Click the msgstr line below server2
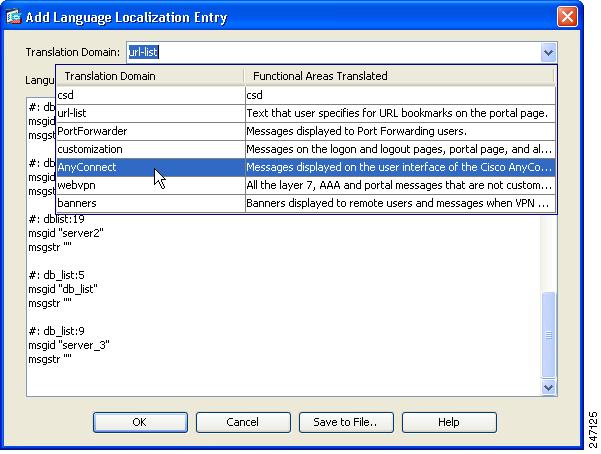This screenshot has width=601, height=454. 50,247
